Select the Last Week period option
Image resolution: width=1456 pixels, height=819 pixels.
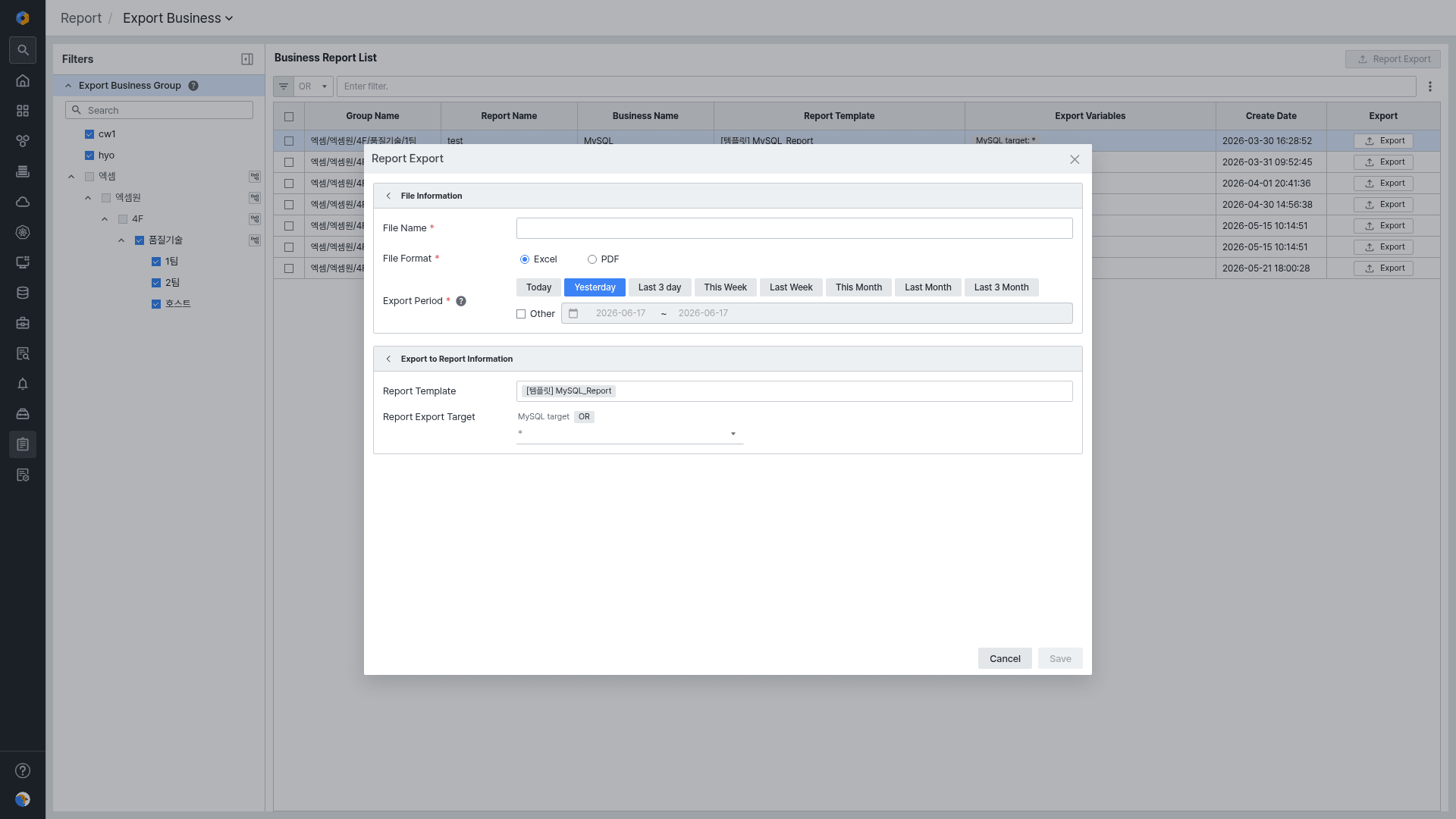coord(791,287)
